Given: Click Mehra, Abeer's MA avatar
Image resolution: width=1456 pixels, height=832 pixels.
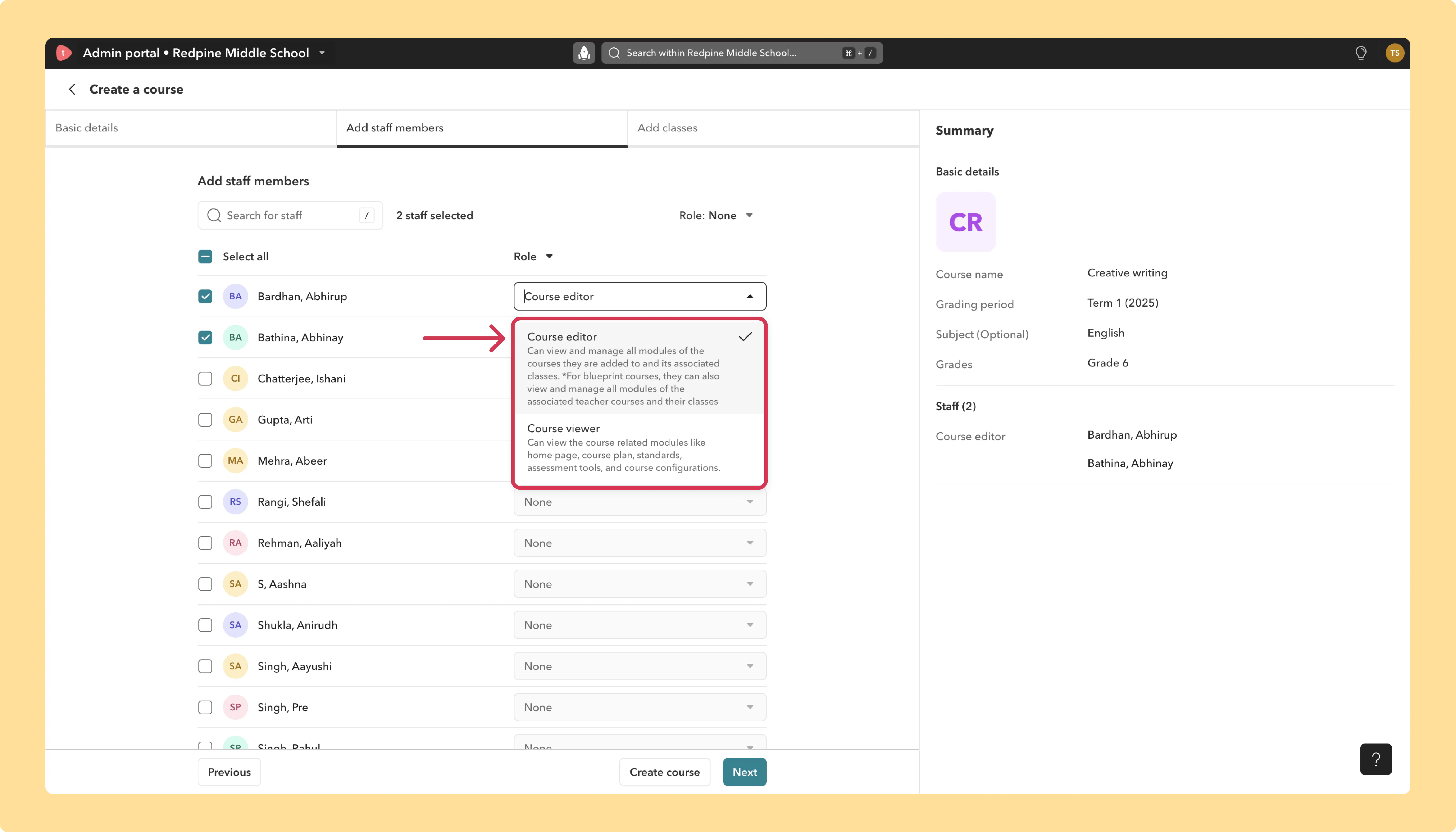Looking at the screenshot, I should point(235,461).
